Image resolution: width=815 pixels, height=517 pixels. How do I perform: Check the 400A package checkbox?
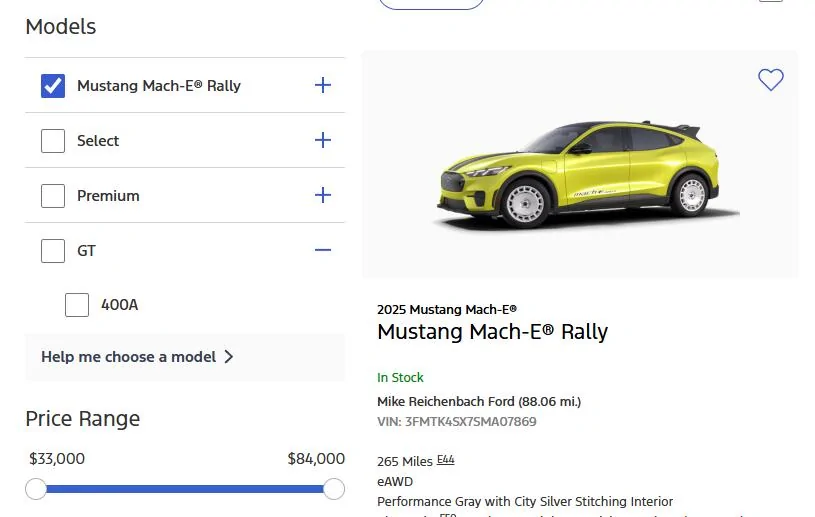click(77, 305)
